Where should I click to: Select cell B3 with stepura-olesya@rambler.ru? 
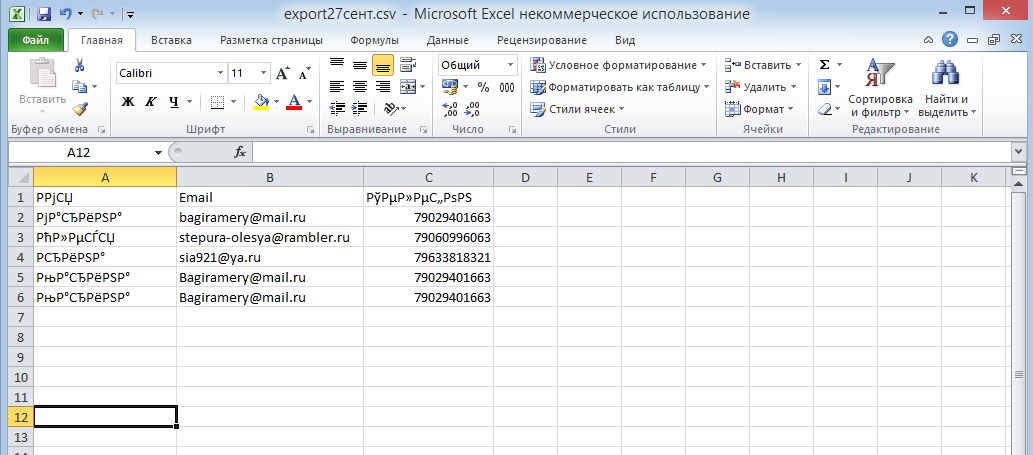[x=264, y=238]
